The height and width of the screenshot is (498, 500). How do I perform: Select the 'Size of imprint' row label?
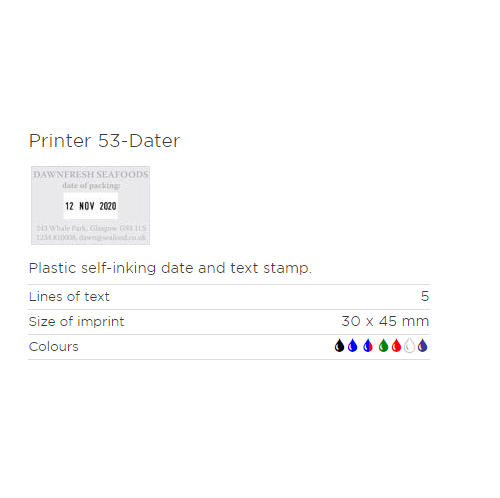[x=76, y=322]
